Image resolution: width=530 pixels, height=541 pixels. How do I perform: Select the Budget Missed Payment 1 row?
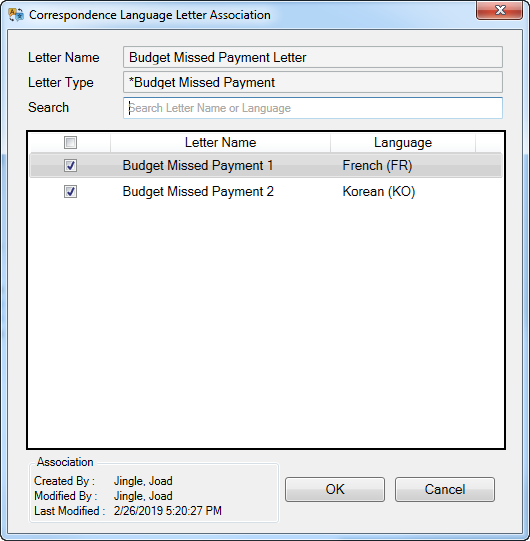[266, 166]
